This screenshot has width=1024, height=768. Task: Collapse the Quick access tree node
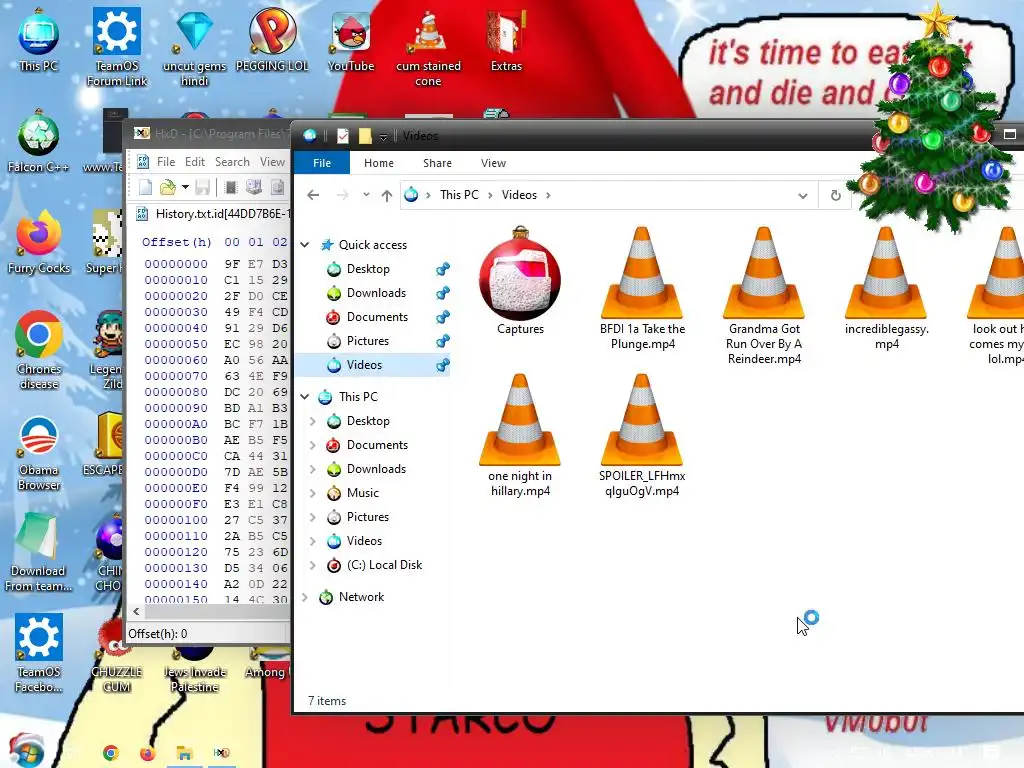(305, 245)
